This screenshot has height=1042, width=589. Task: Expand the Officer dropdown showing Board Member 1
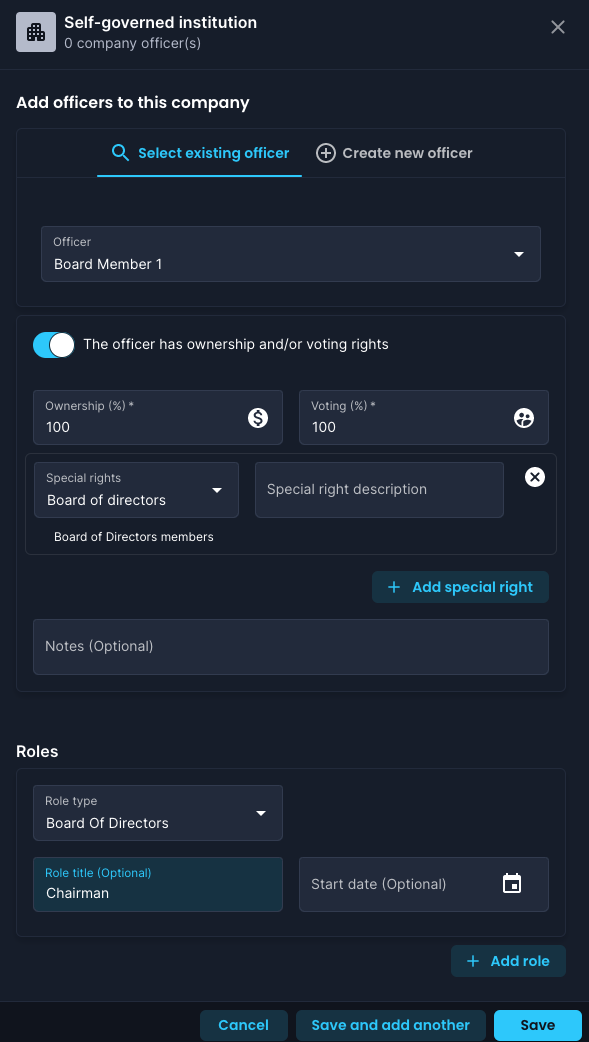[x=291, y=254]
